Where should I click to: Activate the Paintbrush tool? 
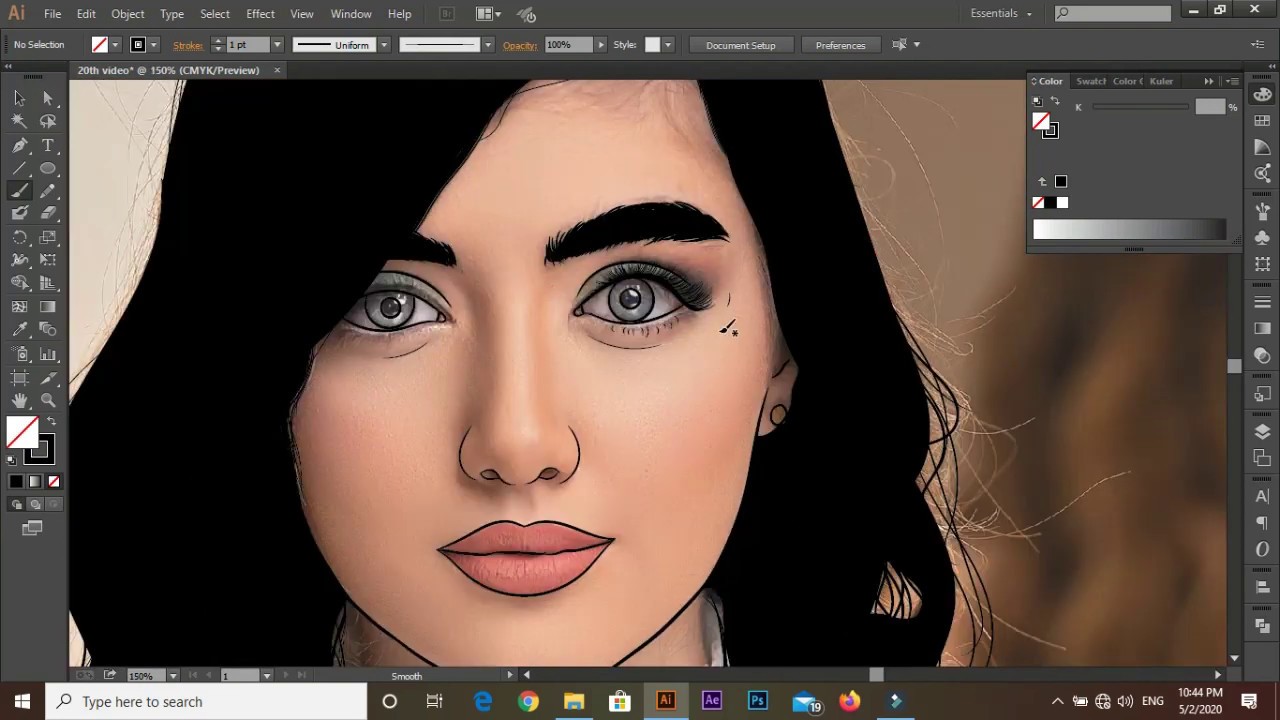(x=19, y=192)
